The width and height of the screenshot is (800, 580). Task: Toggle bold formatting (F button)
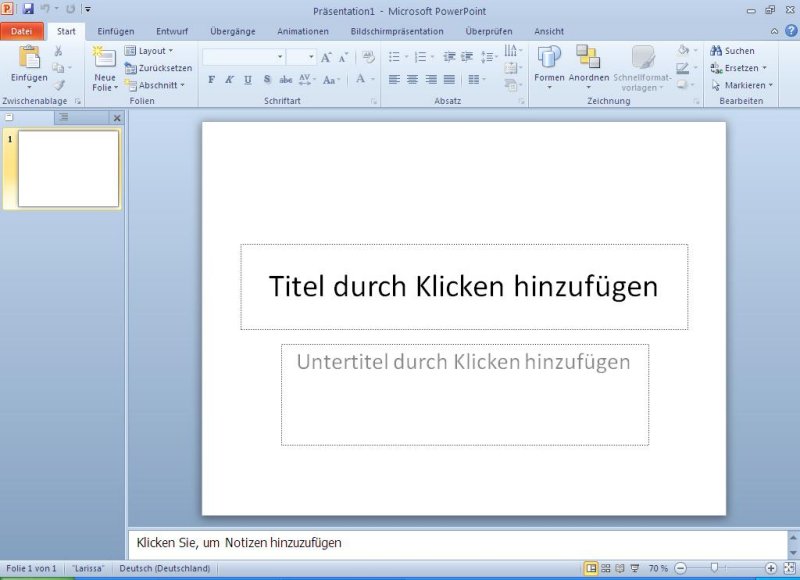[211, 79]
